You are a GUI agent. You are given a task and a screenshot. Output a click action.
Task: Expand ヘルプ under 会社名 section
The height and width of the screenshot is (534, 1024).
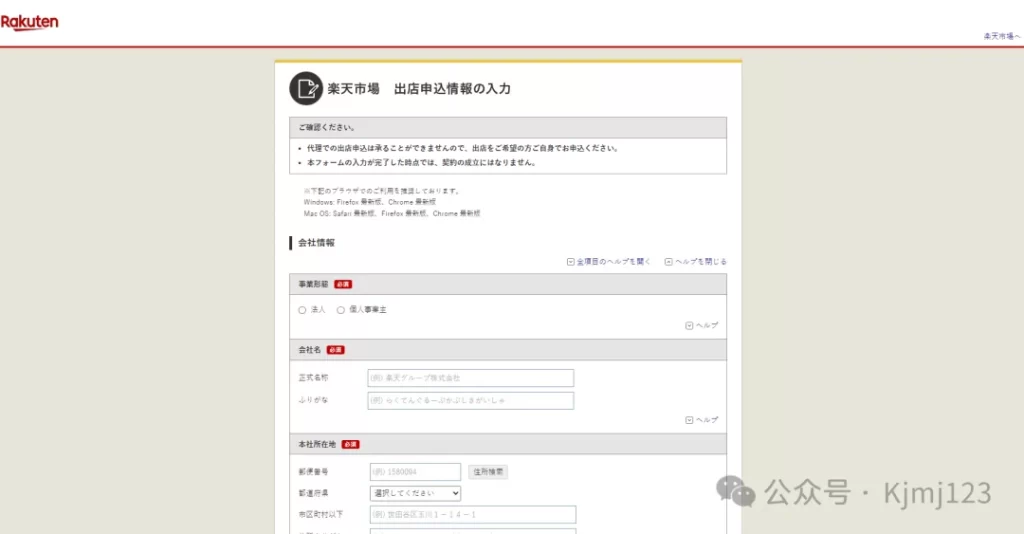tap(701, 420)
